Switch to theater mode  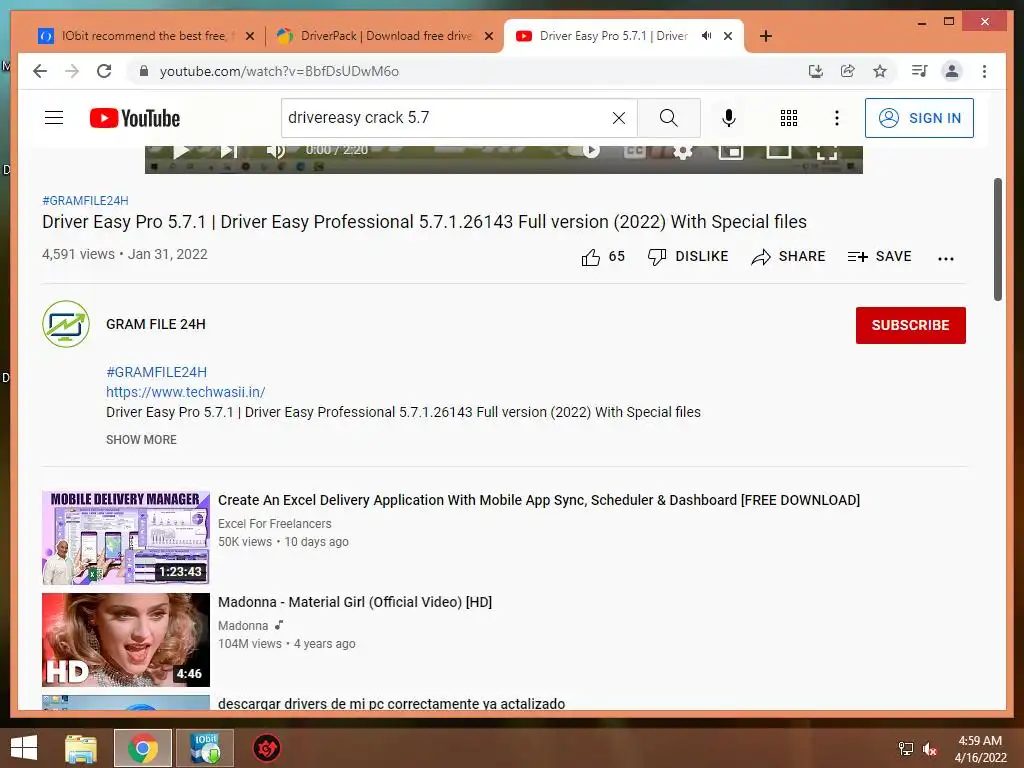[778, 151]
